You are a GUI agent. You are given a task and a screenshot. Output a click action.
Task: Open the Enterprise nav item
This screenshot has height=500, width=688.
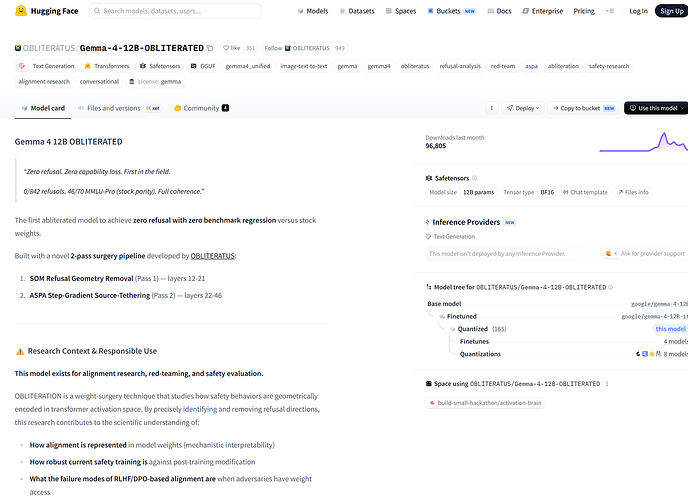click(542, 11)
